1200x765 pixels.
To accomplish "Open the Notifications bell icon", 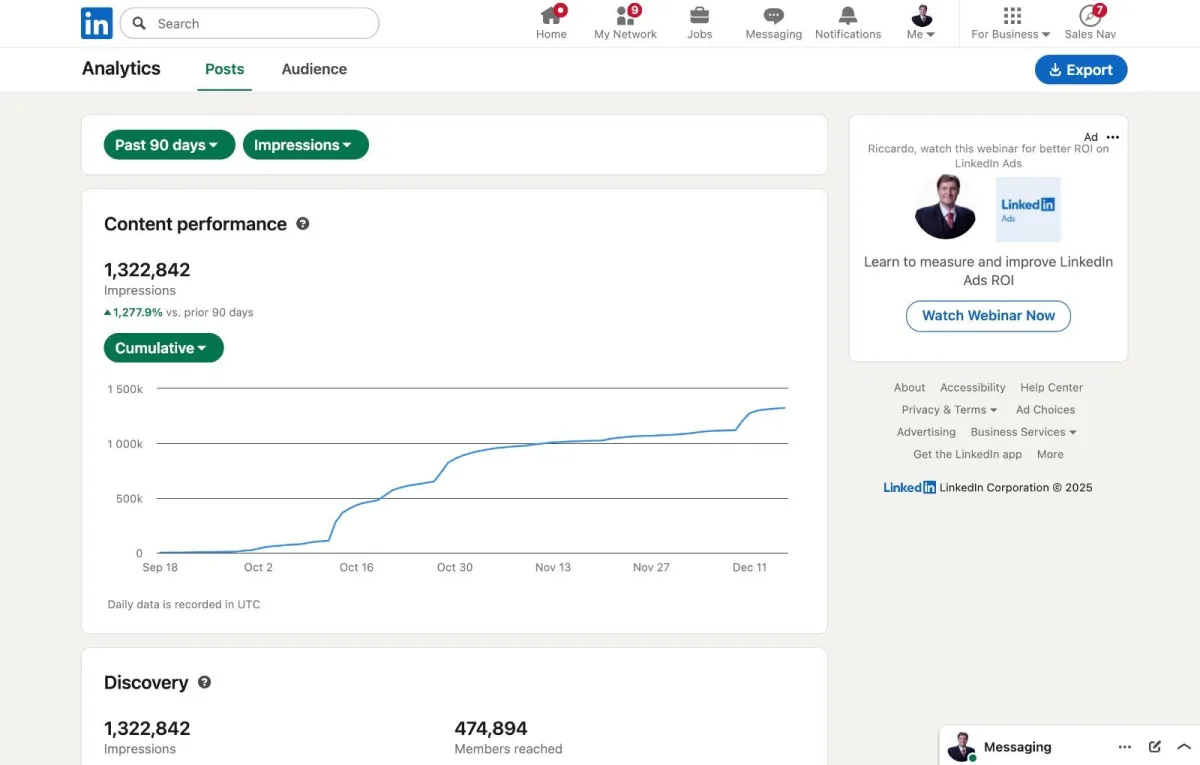I will click(x=848, y=16).
